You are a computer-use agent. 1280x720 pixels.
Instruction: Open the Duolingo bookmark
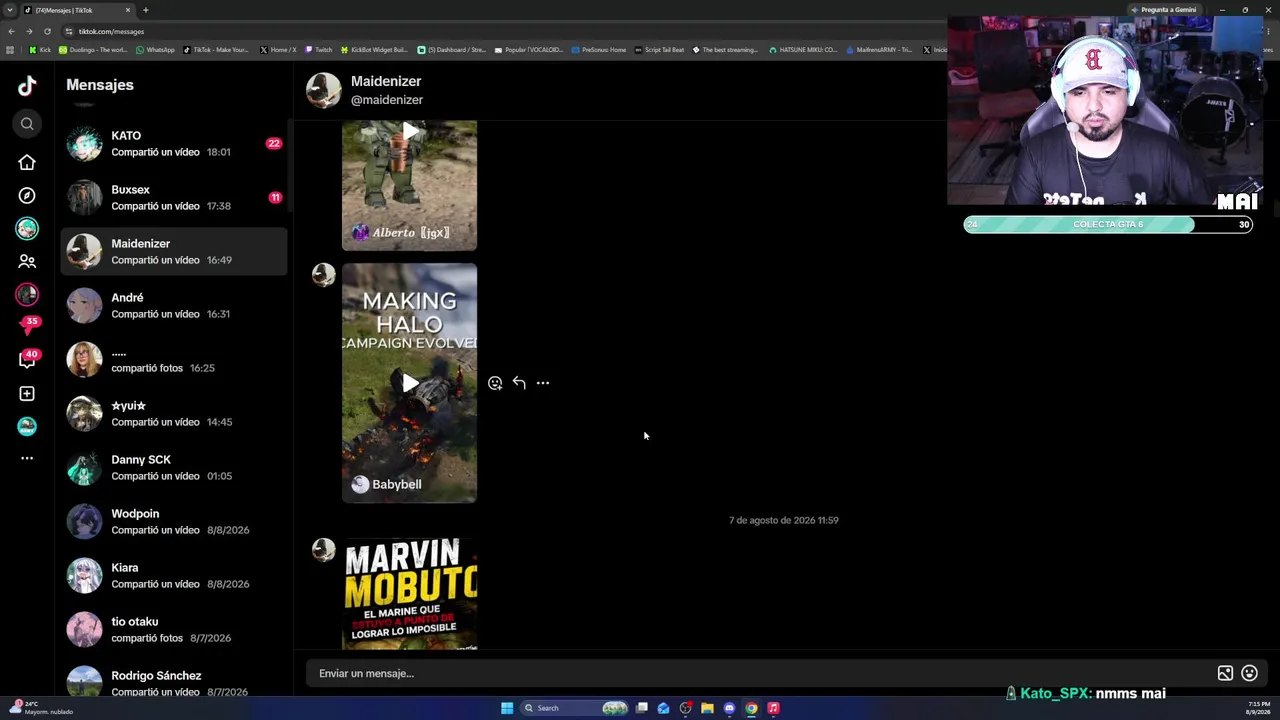93,50
